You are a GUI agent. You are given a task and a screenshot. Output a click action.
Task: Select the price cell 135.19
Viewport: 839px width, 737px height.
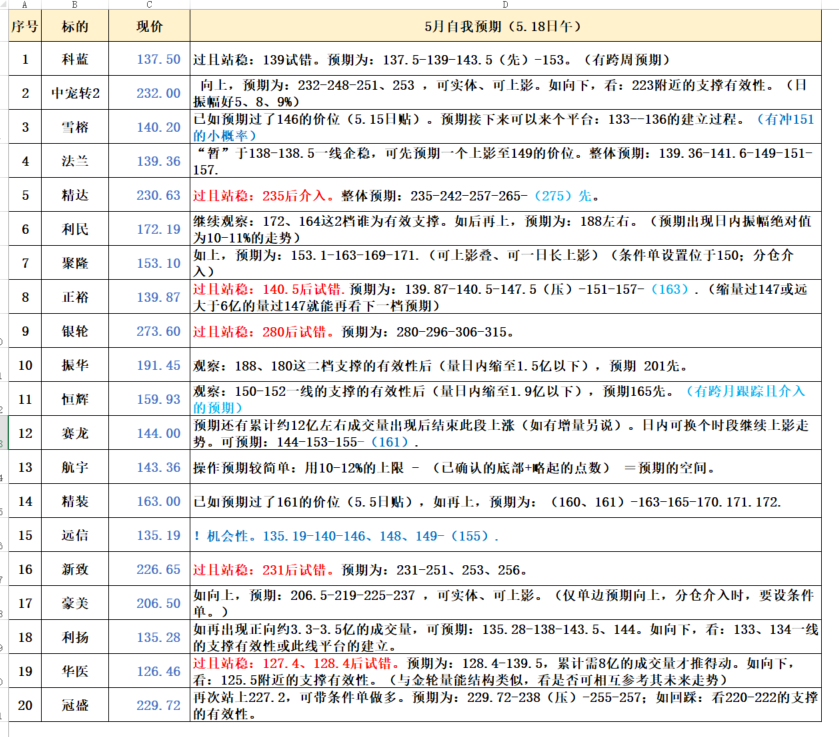point(149,535)
